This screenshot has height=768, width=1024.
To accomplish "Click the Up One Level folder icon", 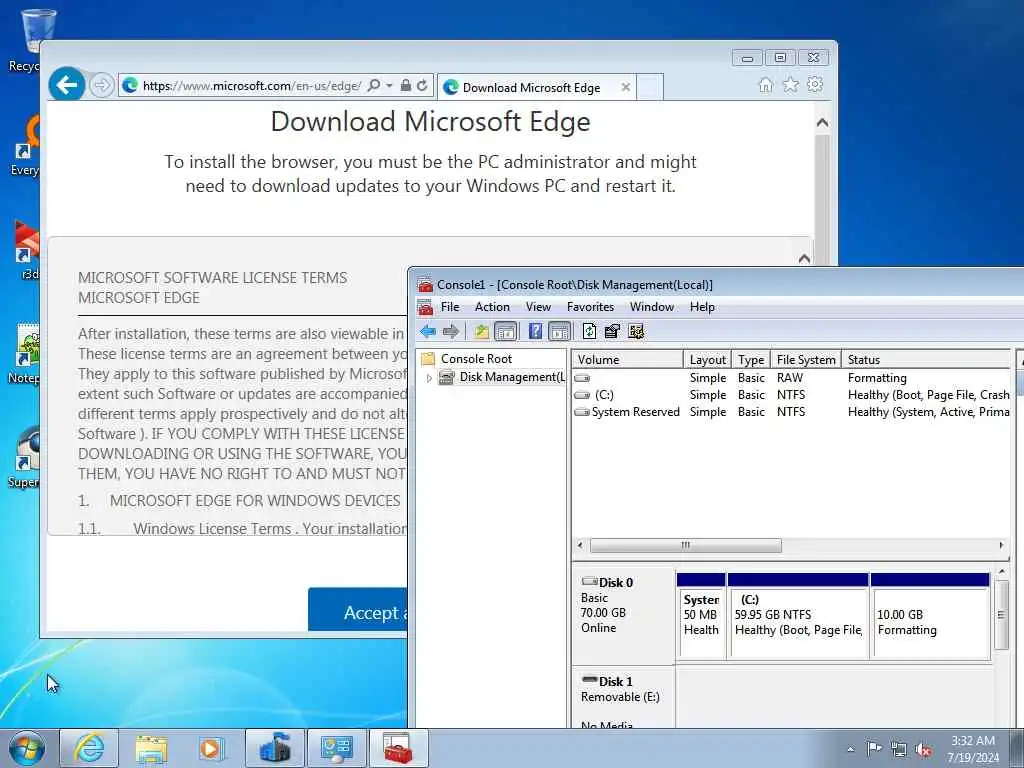I will (x=482, y=332).
